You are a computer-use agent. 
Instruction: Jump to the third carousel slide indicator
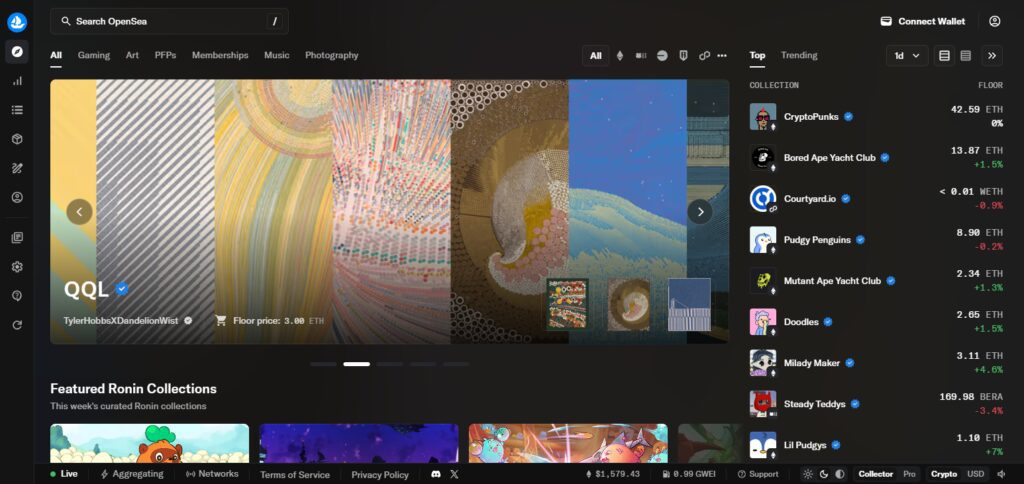click(390, 364)
